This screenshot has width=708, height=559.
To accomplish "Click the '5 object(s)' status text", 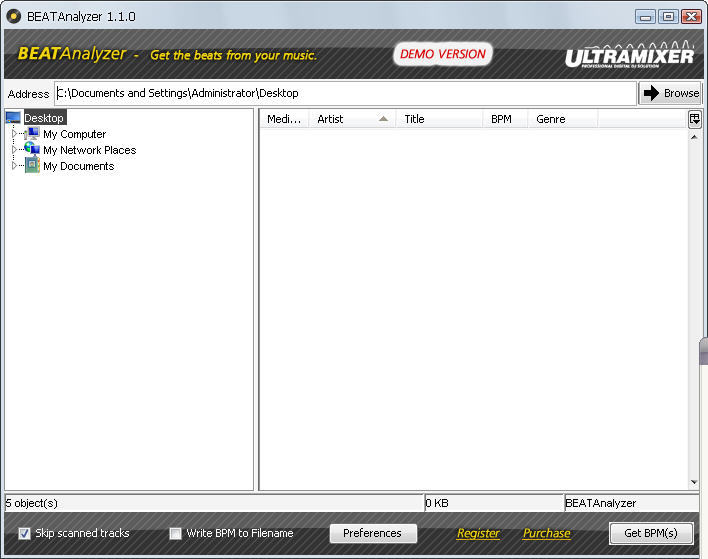I will (32, 503).
